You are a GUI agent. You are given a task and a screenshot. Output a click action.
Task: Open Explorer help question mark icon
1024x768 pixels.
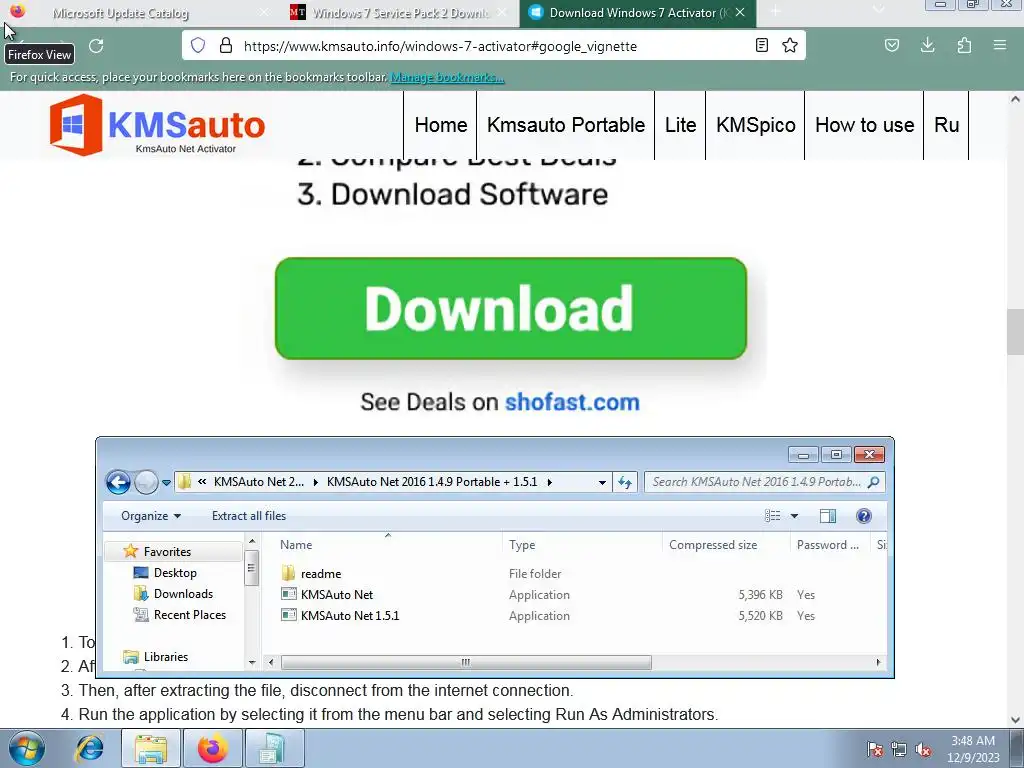tap(863, 516)
